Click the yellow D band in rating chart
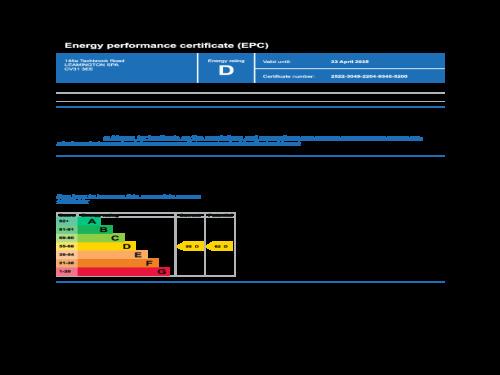This screenshot has width=500, height=375. [107, 246]
